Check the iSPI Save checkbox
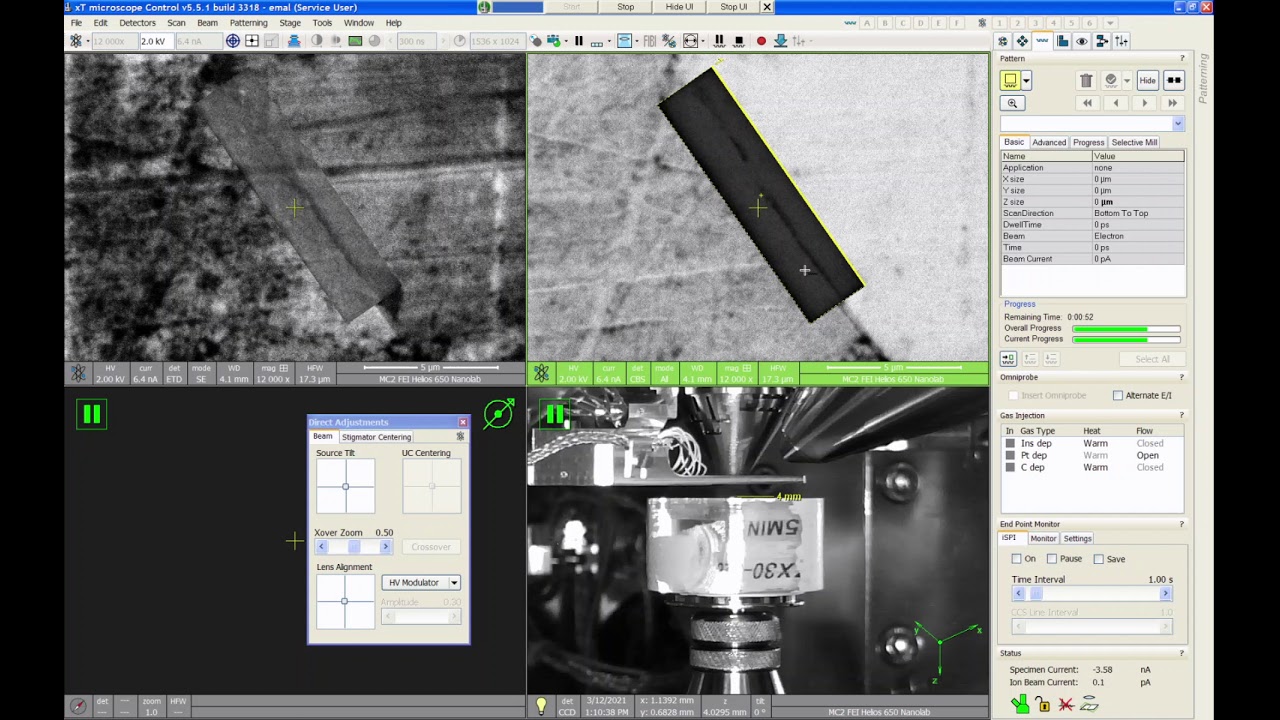Viewport: 1280px width, 720px height. pos(1099,559)
